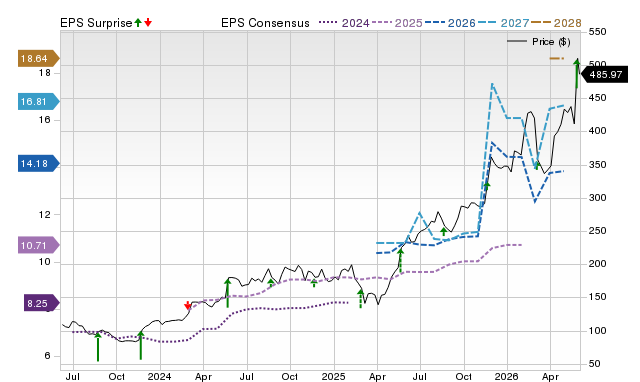This screenshot has width=640, height=382.
Task: Click the 2025 label on the time axis
Action: click(333, 376)
